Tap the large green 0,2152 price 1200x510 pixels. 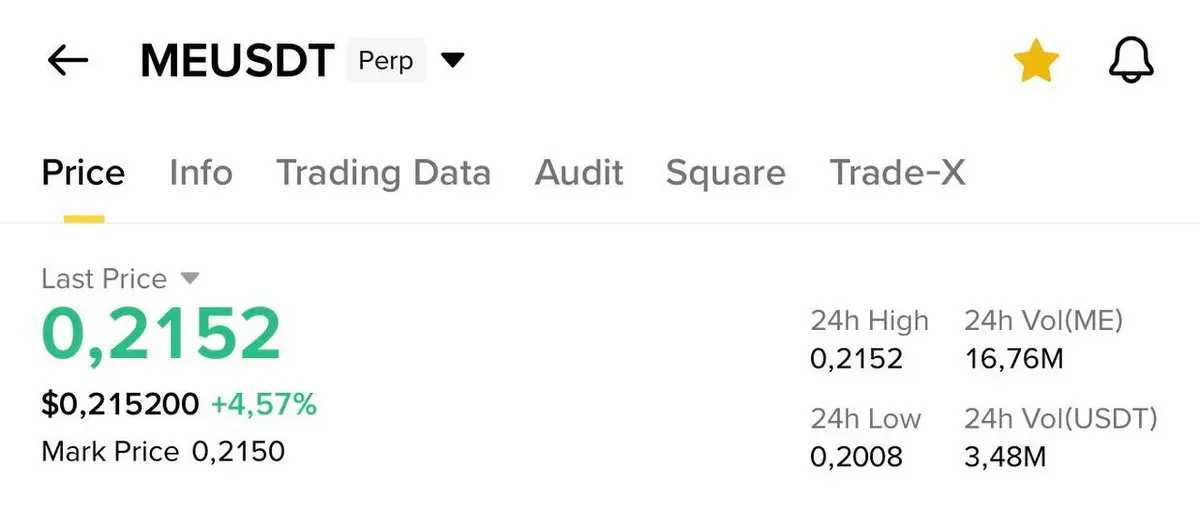161,335
